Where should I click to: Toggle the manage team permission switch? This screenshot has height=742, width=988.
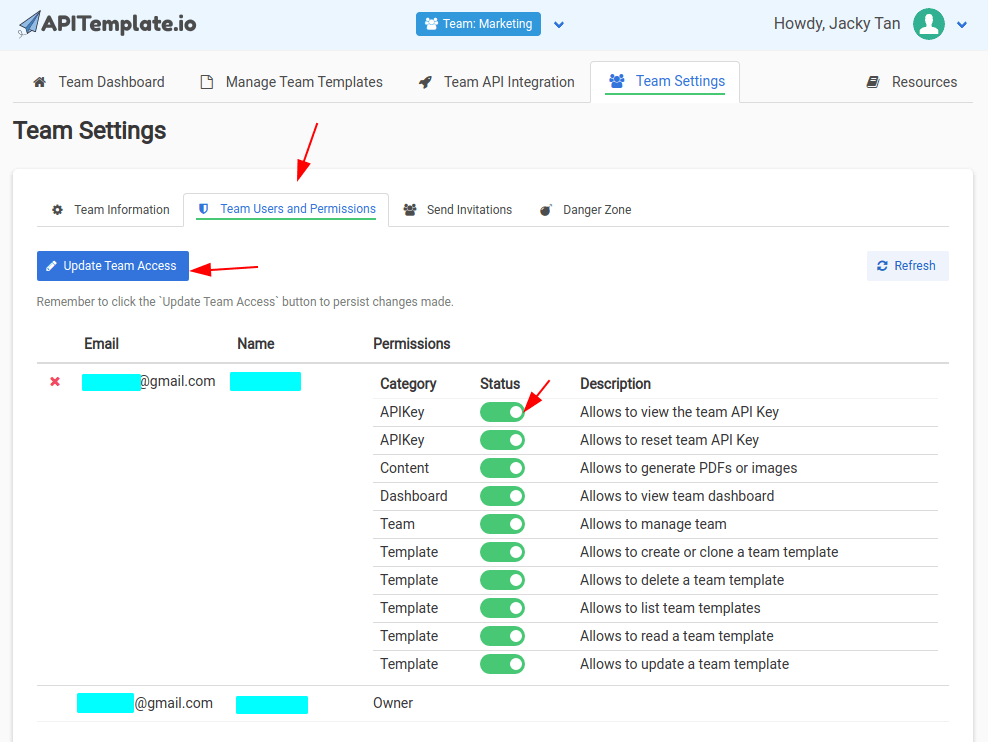[502, 524]
